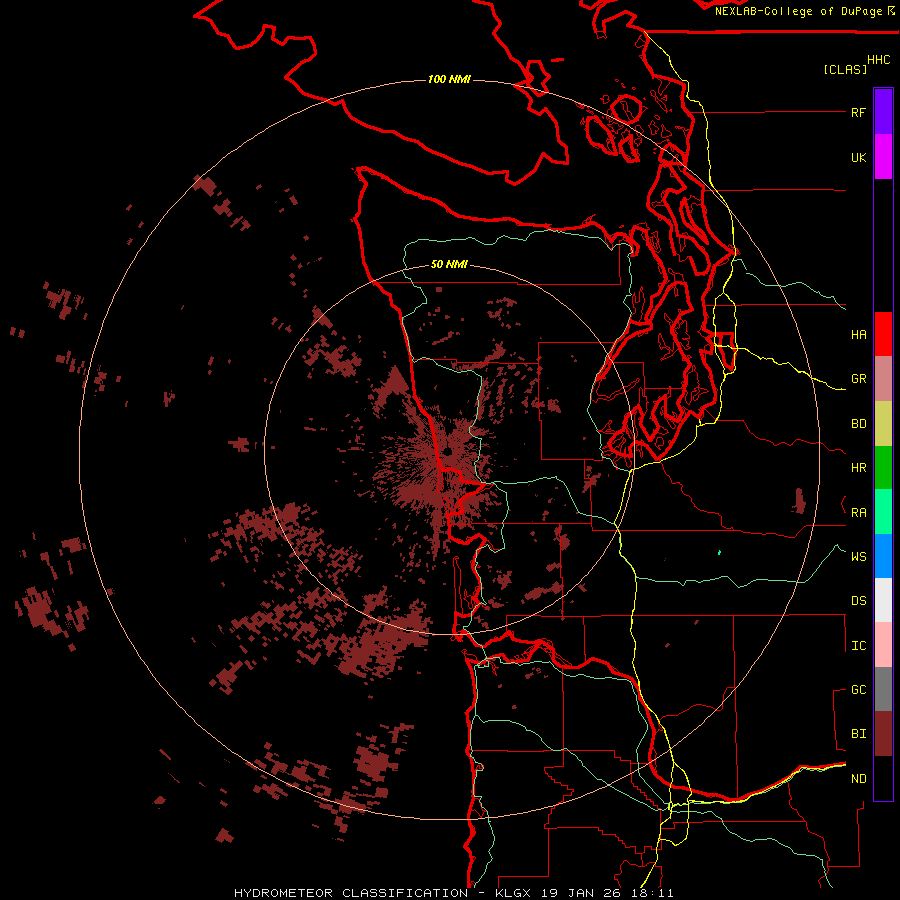Click the NEXLAB-College of DuPage credit text
The image size is (900, 900).
click(x=798, y=11)
